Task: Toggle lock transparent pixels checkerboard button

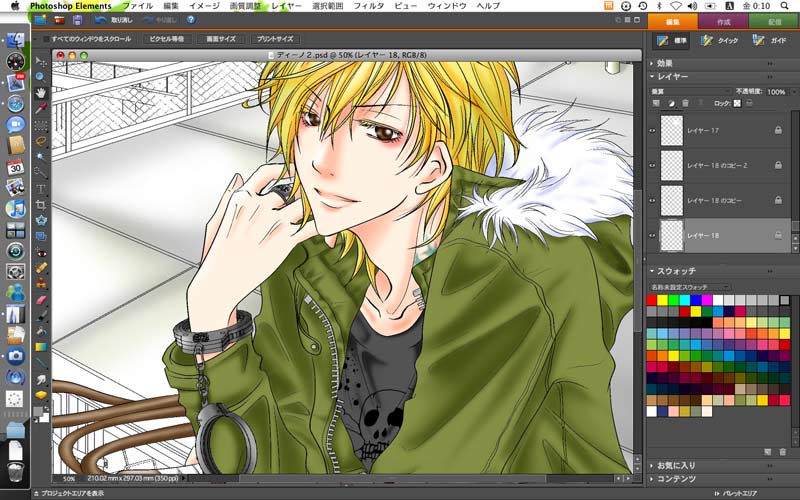Action: coord(737,103)
